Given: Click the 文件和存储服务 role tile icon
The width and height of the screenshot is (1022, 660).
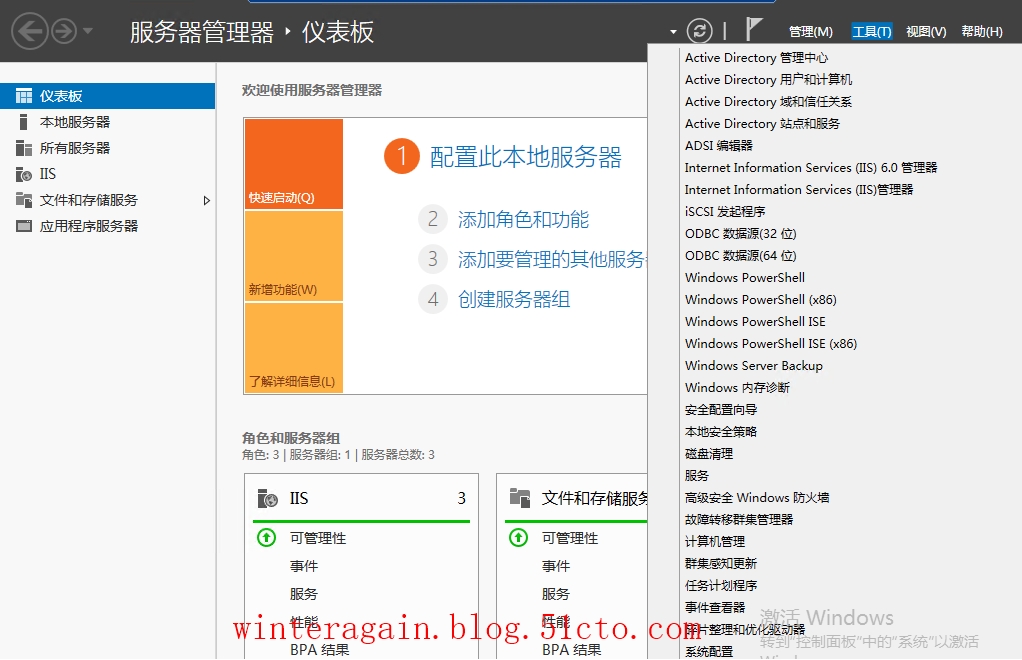Looking at the screenshot, I should (x=519, y=498).
